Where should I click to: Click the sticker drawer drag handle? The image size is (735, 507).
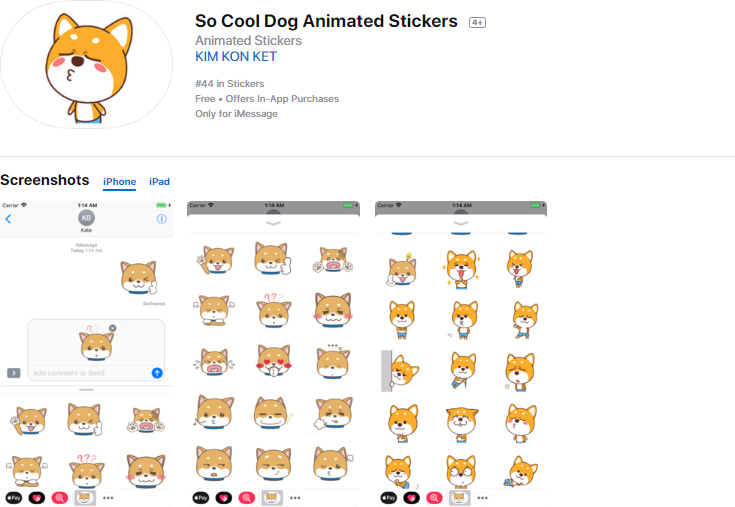[86, 389]
